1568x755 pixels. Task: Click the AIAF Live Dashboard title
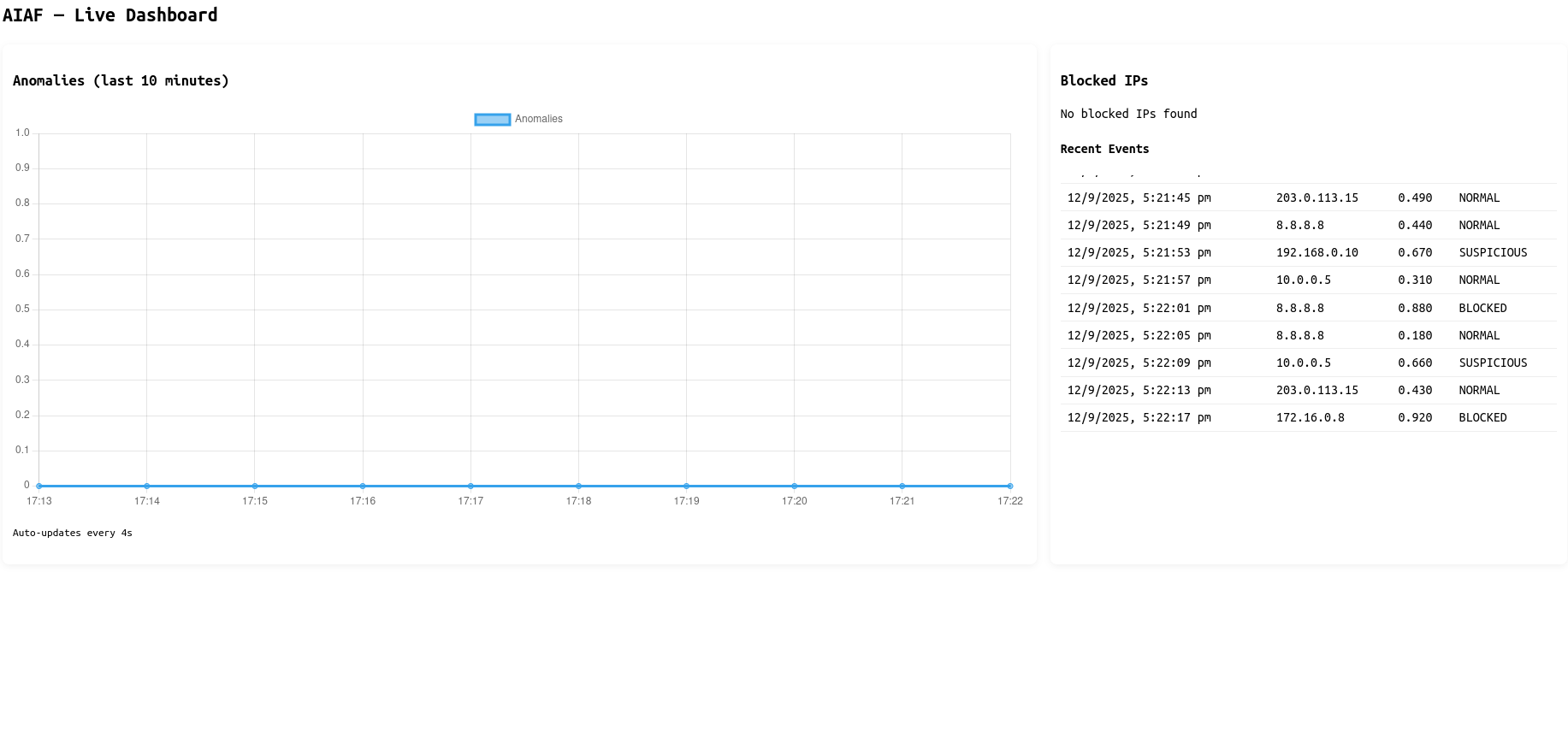(x=110, y=15)
